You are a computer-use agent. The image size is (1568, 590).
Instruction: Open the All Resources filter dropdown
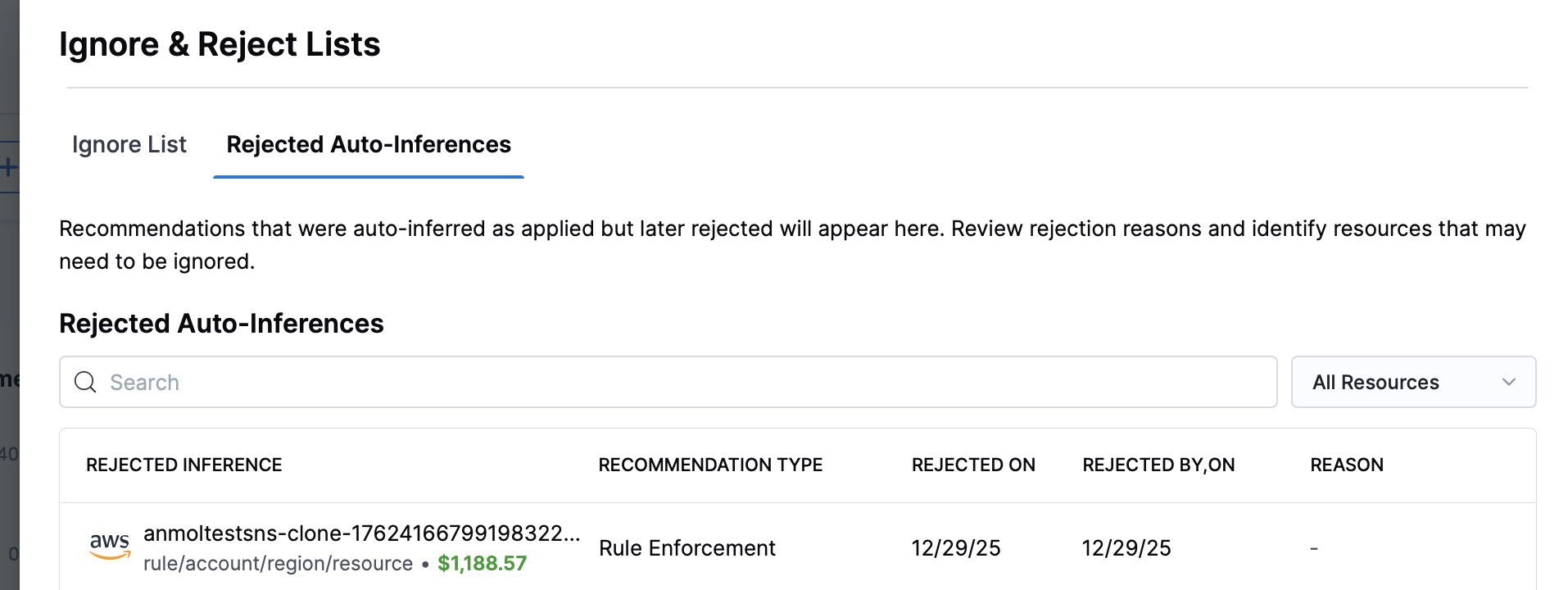coord(1413,382)
